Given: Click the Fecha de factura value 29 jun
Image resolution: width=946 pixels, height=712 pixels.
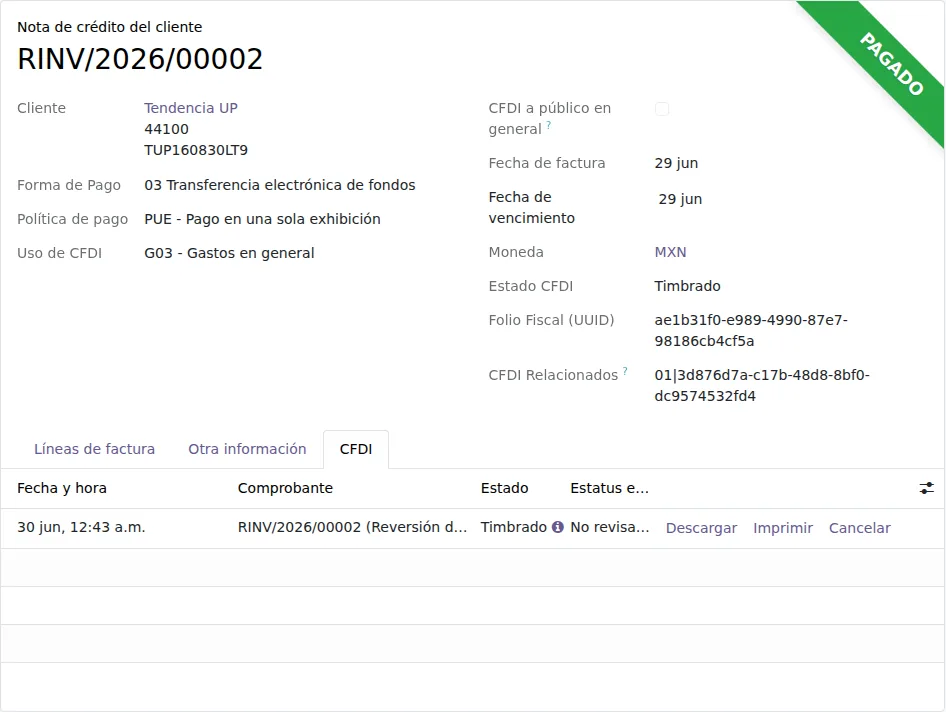Looking at the screenshot, I should coord(676,164).
